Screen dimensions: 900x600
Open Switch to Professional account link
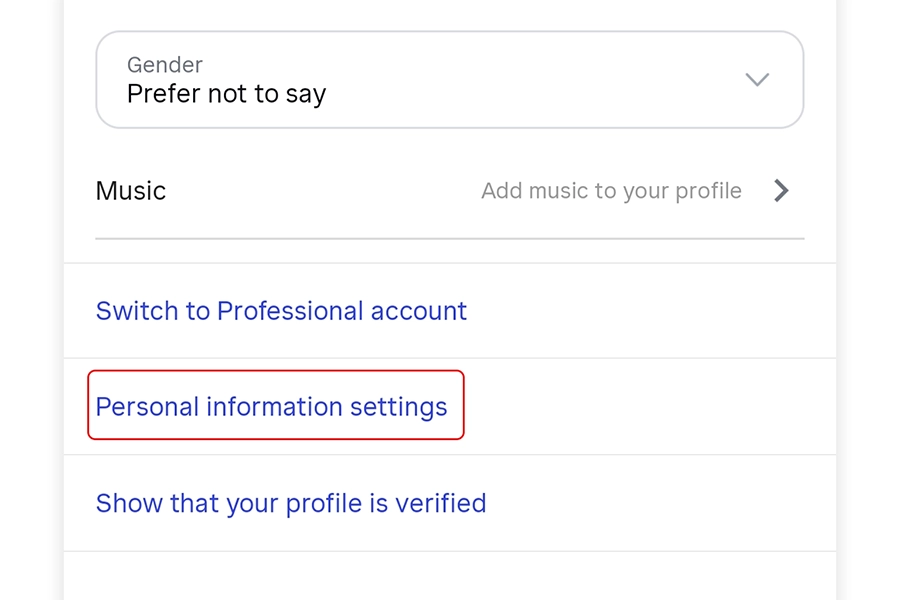click(281, 311)
